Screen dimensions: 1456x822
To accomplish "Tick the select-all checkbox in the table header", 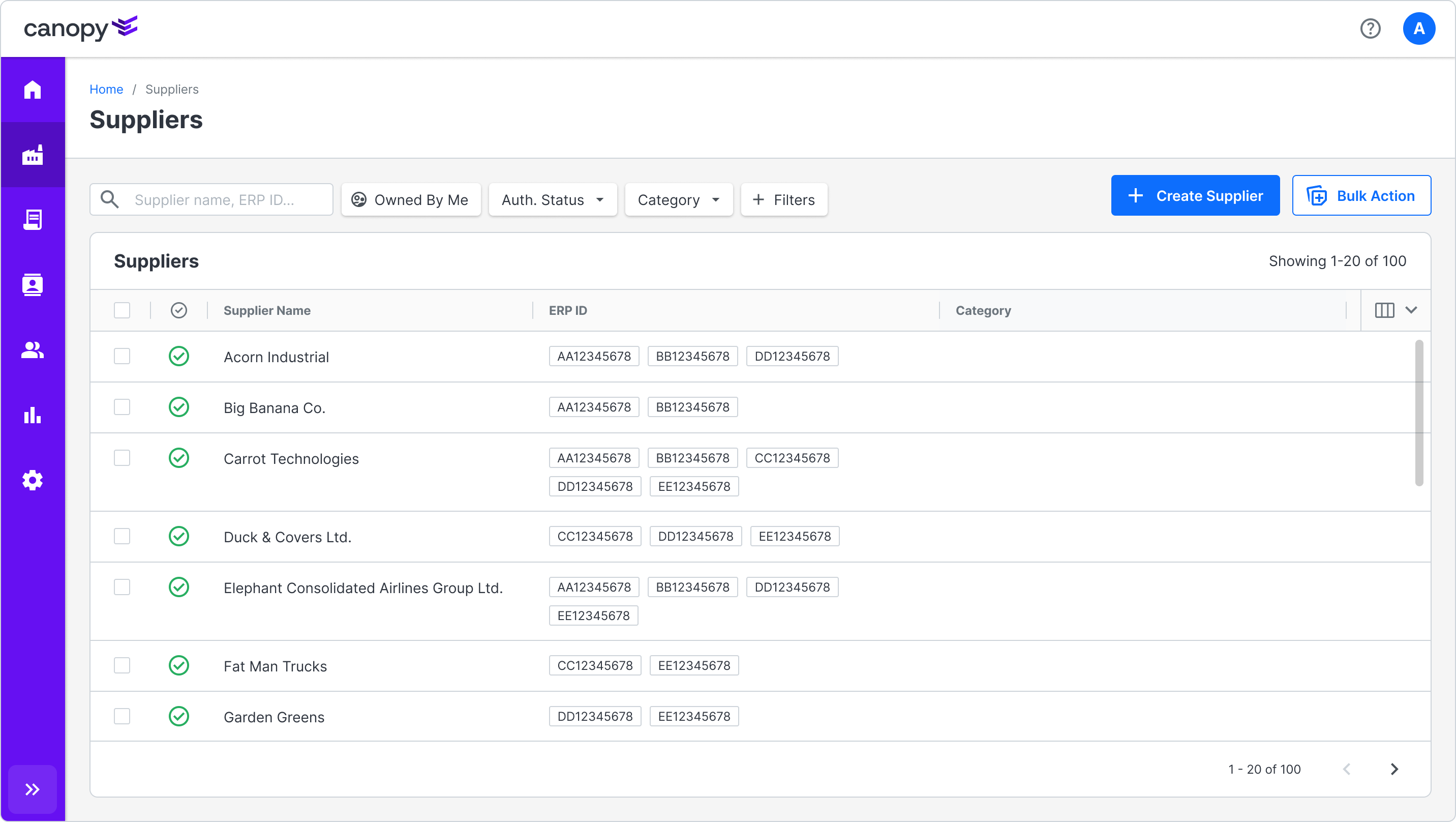I will tap(122, 310).
